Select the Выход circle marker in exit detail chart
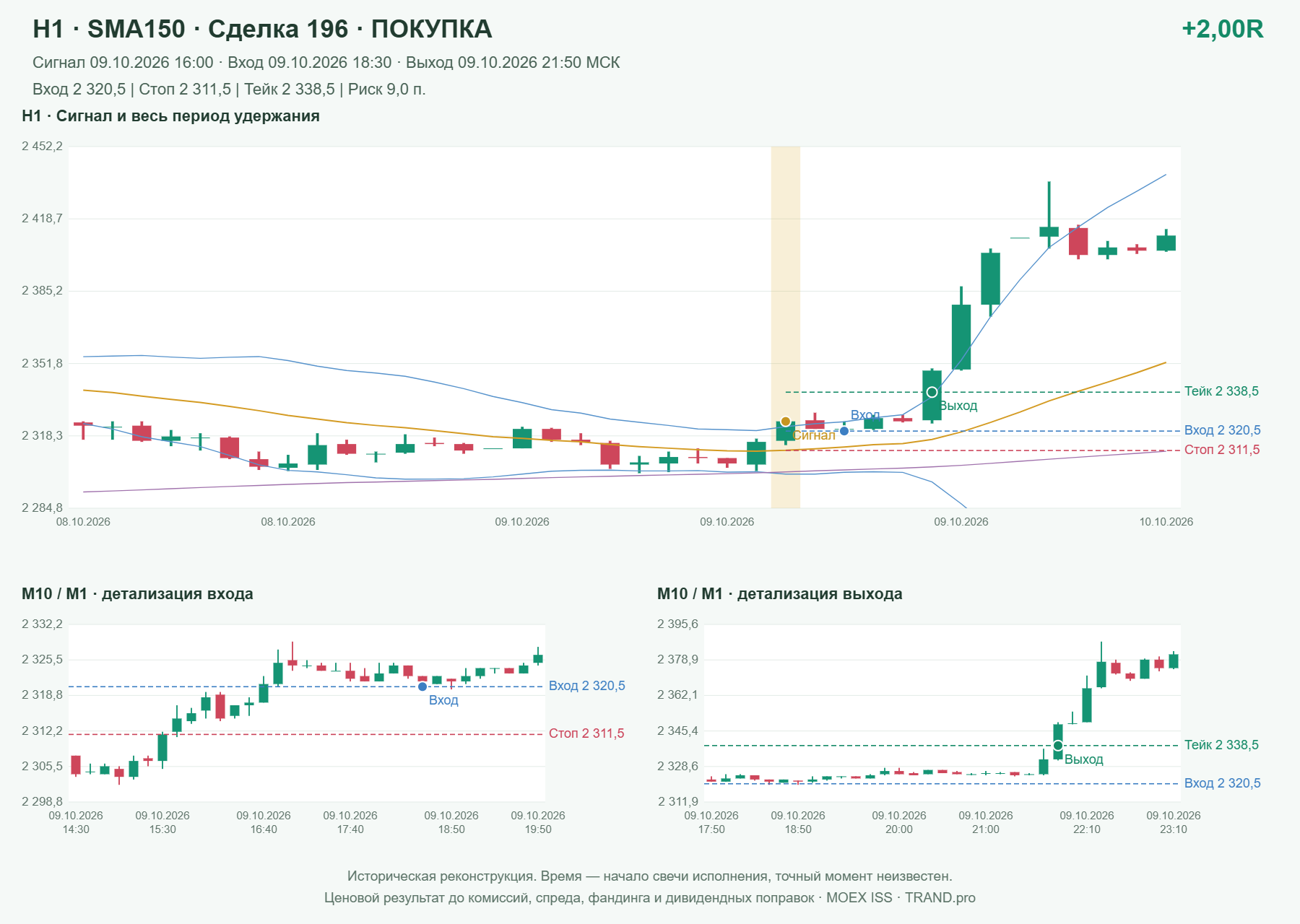The width and height of the screenshot is (1300, 924). (1058, 746)
